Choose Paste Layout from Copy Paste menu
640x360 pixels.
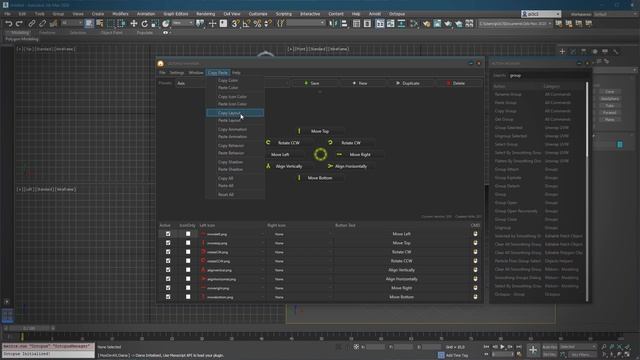coord(235,120)
